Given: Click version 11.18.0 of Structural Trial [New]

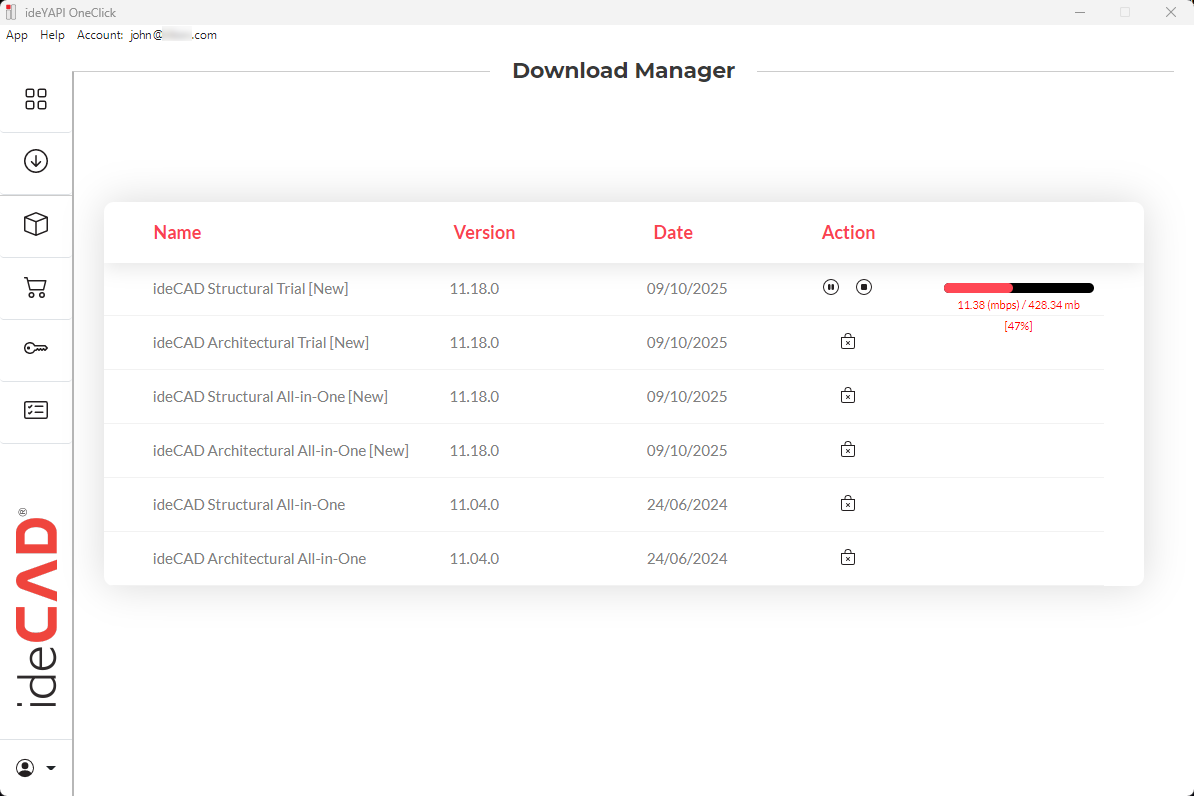Looking at the screenshot, I should (474, 289).
